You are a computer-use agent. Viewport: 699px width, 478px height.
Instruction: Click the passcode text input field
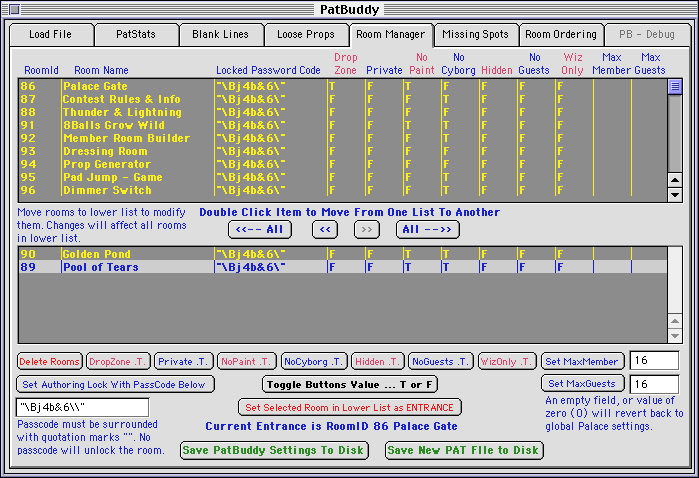click(x=82, y=407)
